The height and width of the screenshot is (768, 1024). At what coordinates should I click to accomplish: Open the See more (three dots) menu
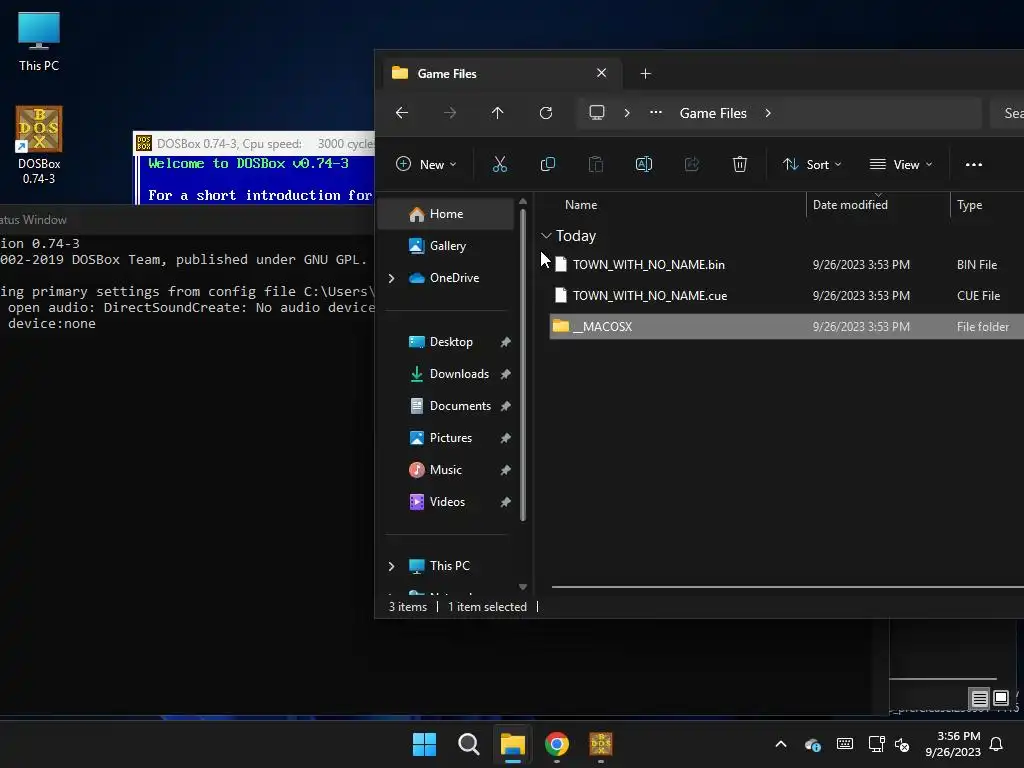tap(974, 165)
